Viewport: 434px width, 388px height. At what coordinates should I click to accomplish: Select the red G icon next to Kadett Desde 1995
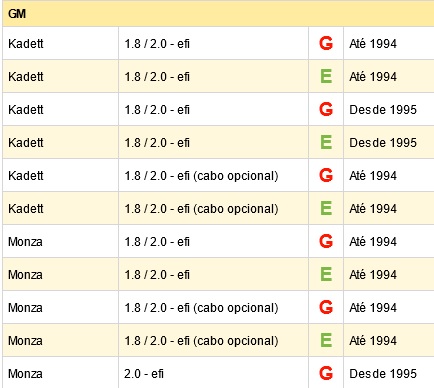click(x=326, y=109)
